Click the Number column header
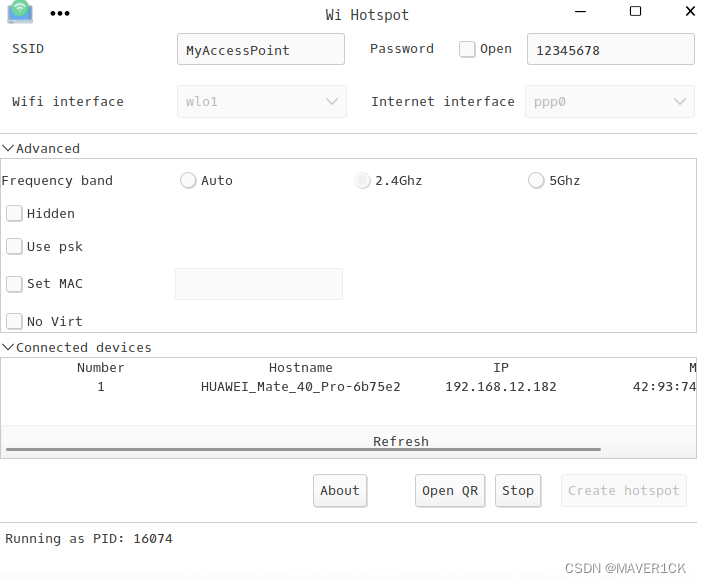701x583 pixels. (101, 368)
